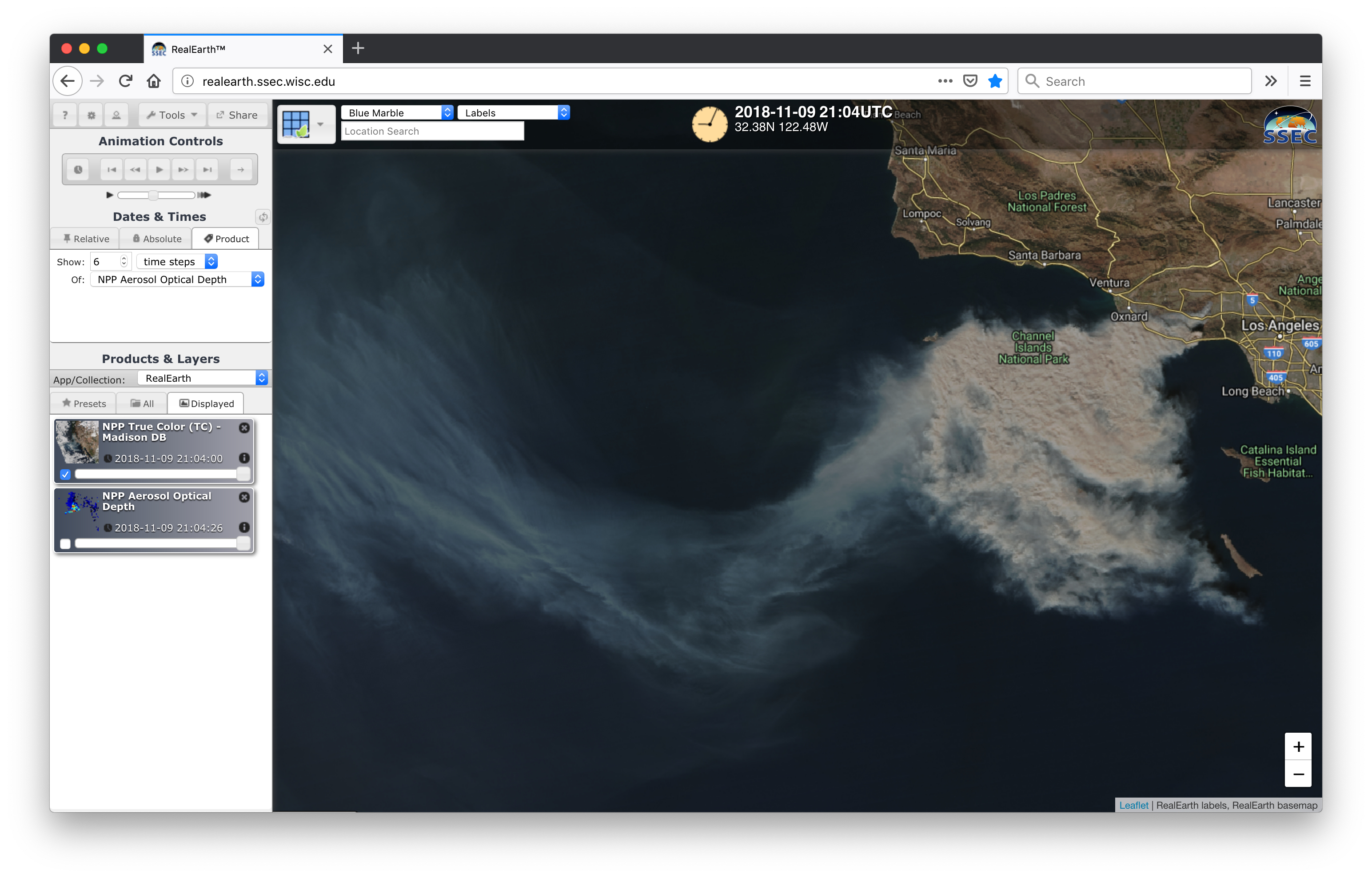Viewport: 1372px width, 878px height.
Task: Save page to Pocket
Action: pos(969,81)
